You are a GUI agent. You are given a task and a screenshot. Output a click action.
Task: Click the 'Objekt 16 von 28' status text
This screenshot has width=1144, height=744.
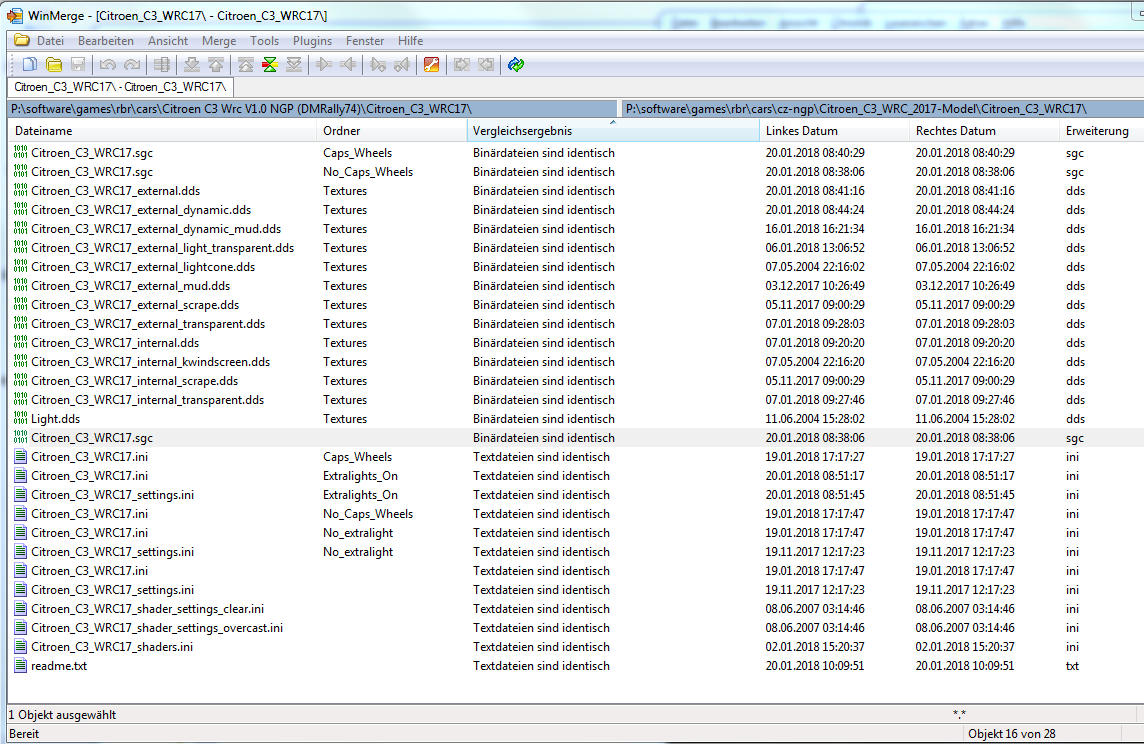click(1012, 734)
